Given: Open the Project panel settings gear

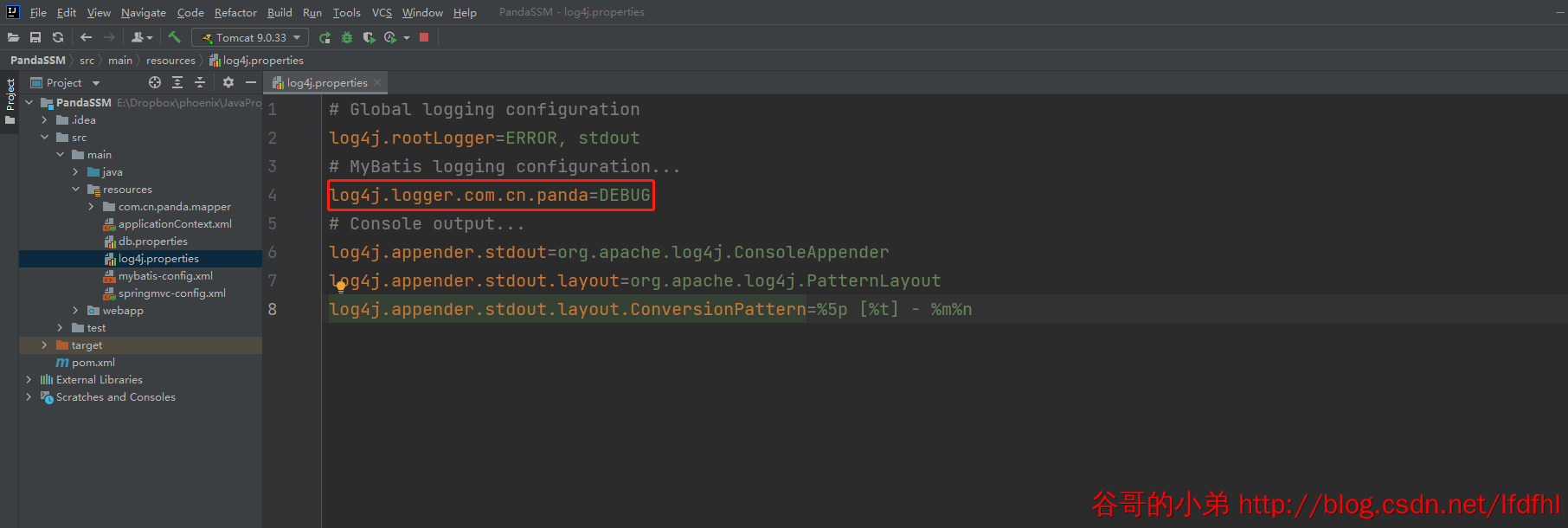Looking at the screenshot, I should click(x=228, y=82).
